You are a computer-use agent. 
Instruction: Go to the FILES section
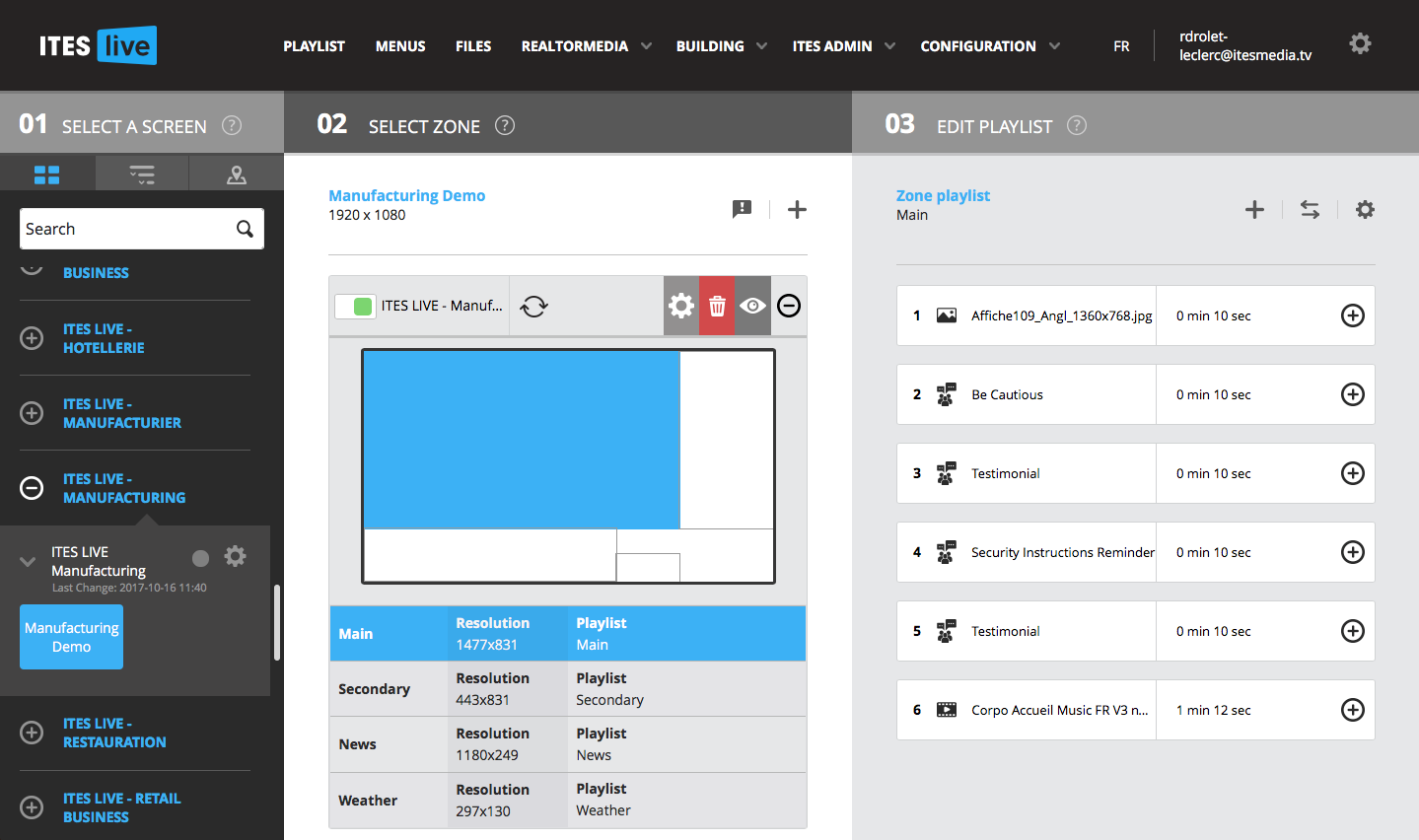tap(473, 46)
